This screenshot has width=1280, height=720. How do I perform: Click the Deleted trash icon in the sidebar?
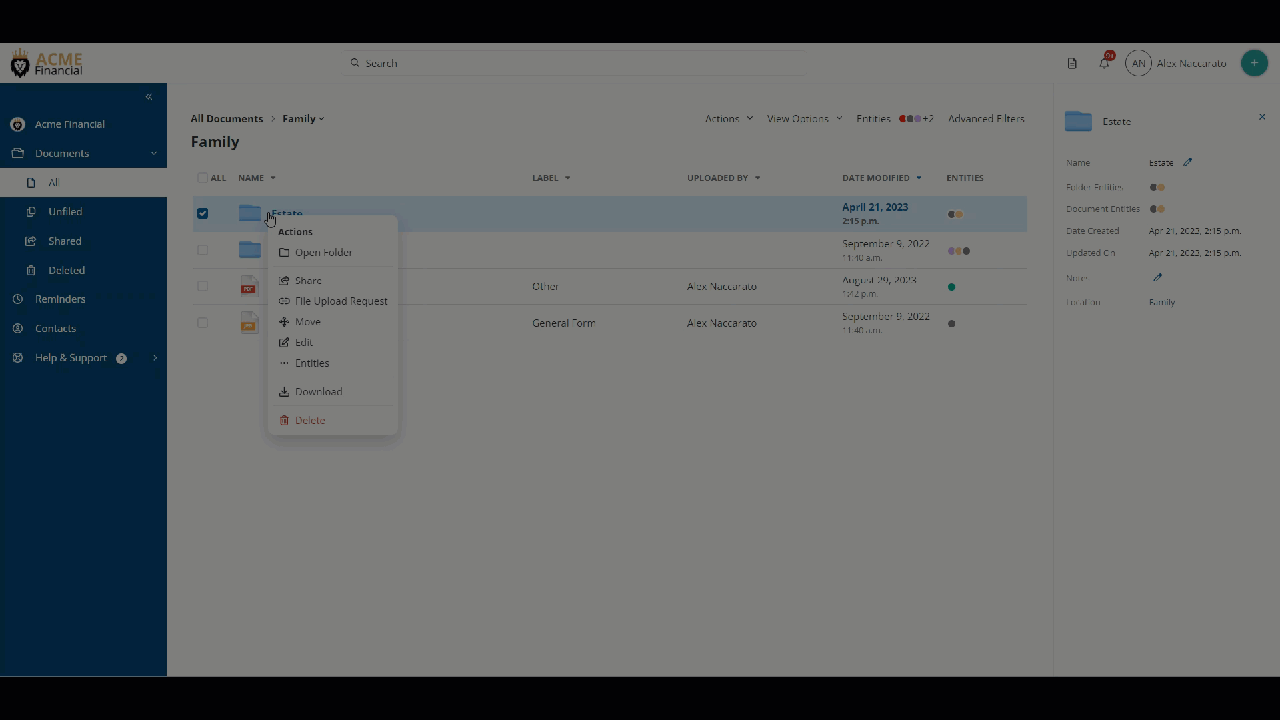coord(31,270)
